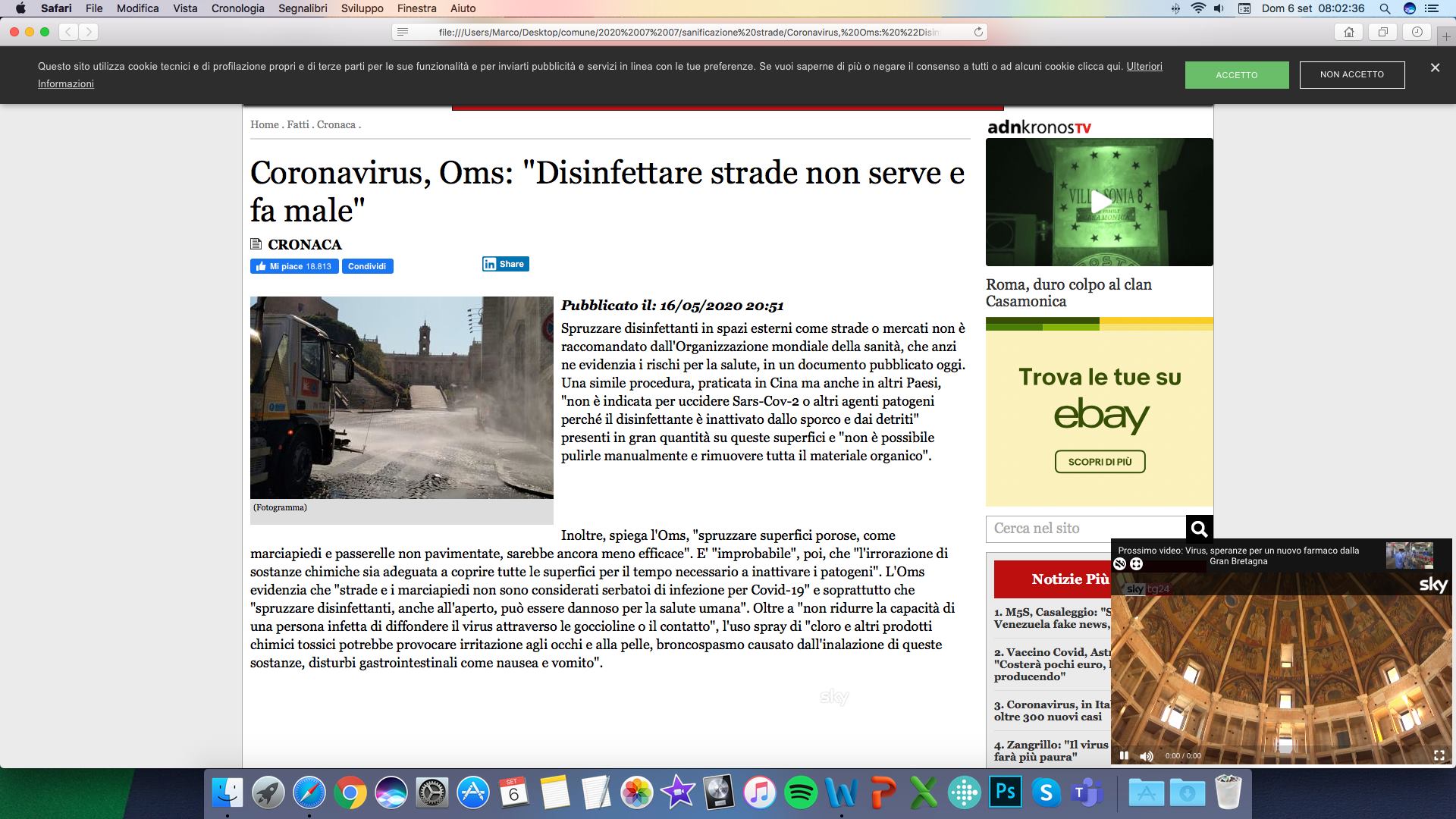
Task: Pause the Sky TG24 video
Action: point(1124,755)
